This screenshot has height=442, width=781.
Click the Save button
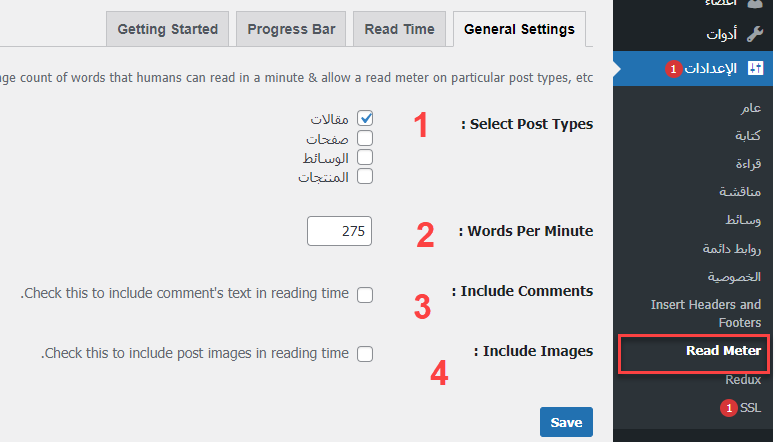[566, 422]
